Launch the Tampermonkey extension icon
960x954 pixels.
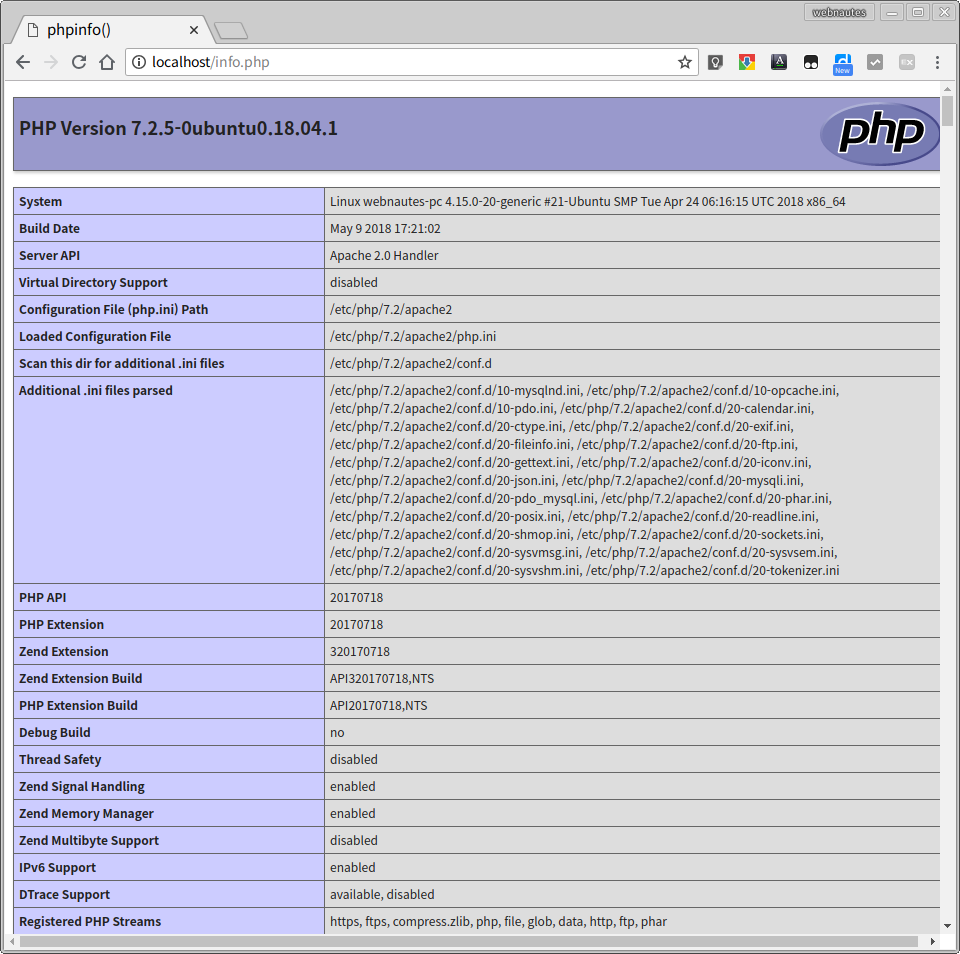click(811, 62)
